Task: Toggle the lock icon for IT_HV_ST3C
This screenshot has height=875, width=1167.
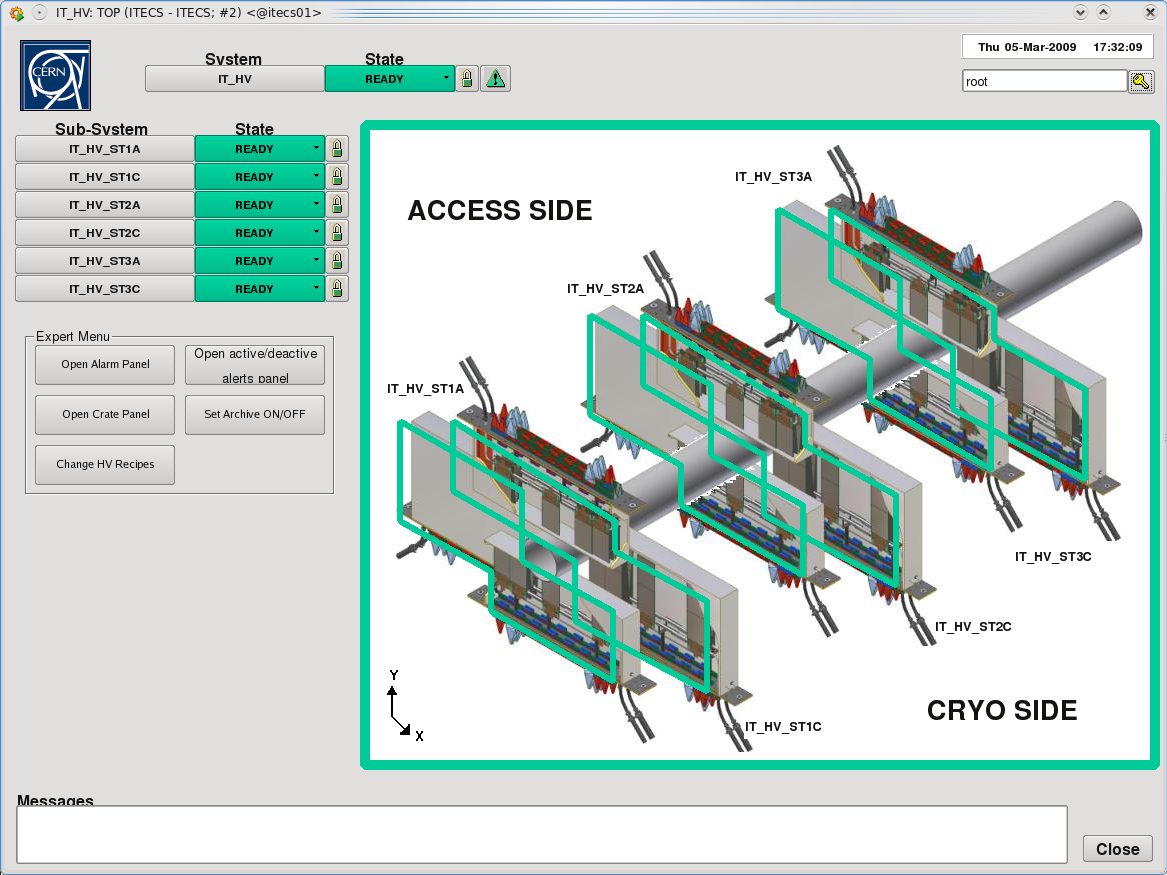Action: 337,289
